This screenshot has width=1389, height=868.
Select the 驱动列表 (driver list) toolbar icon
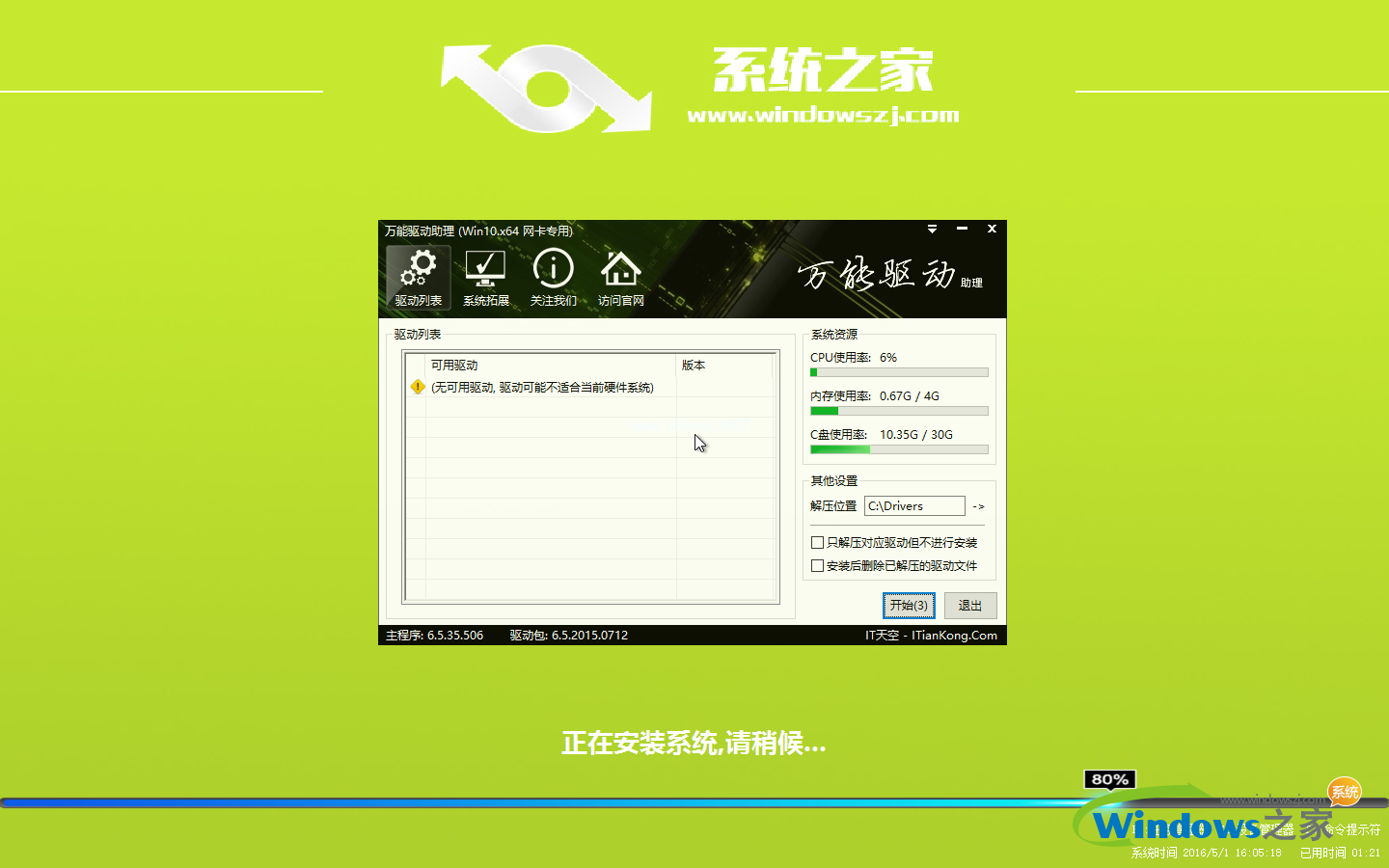click(x=418, y=277)
